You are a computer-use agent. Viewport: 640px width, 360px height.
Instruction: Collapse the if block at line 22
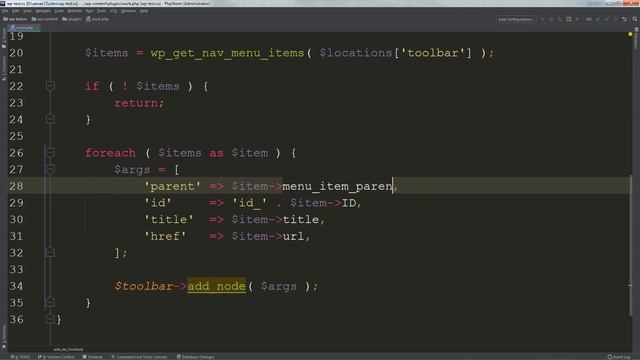point(50,86)
